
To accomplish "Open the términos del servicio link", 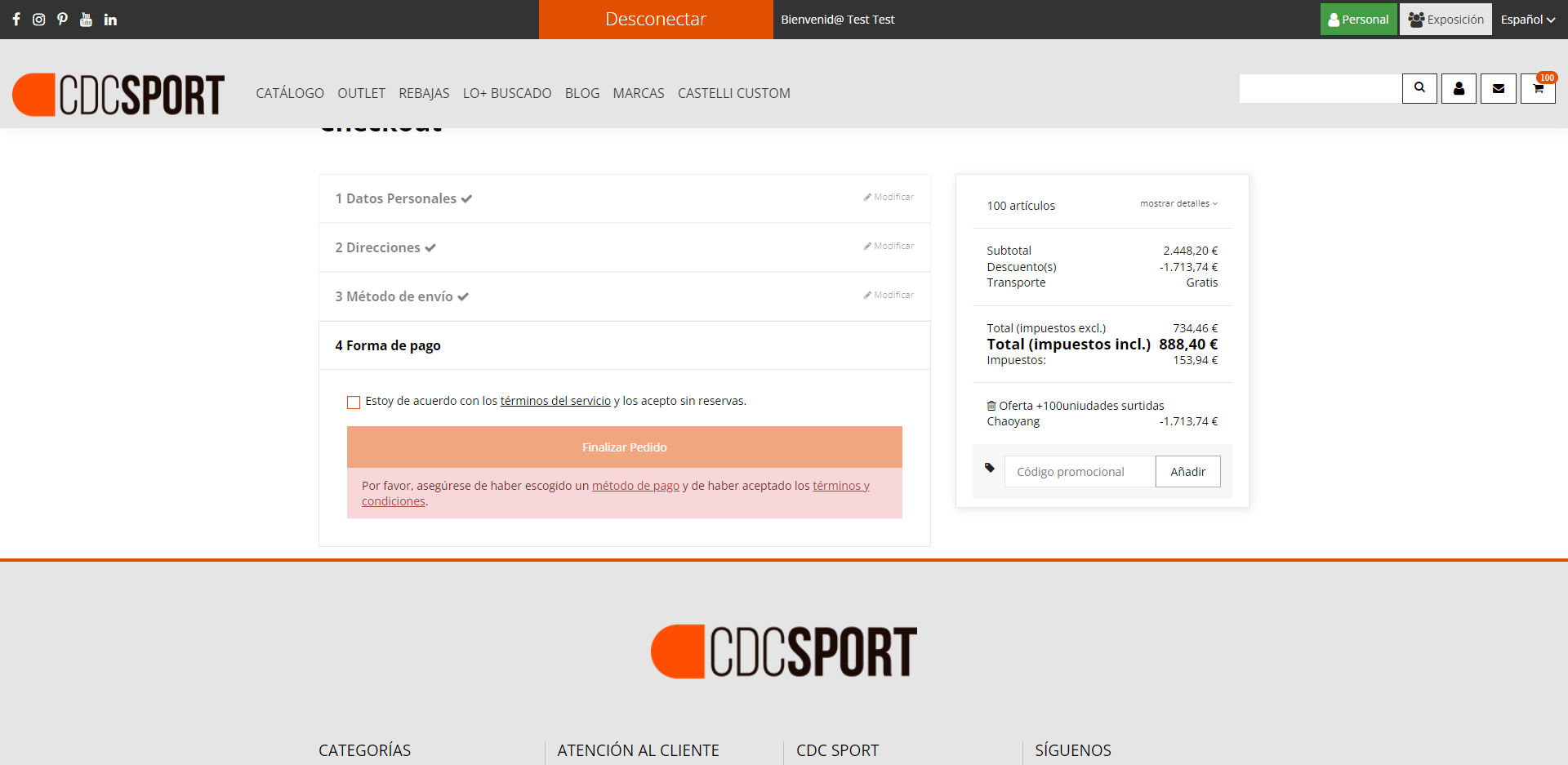I will pyautogui.click(x=555, y=401).
